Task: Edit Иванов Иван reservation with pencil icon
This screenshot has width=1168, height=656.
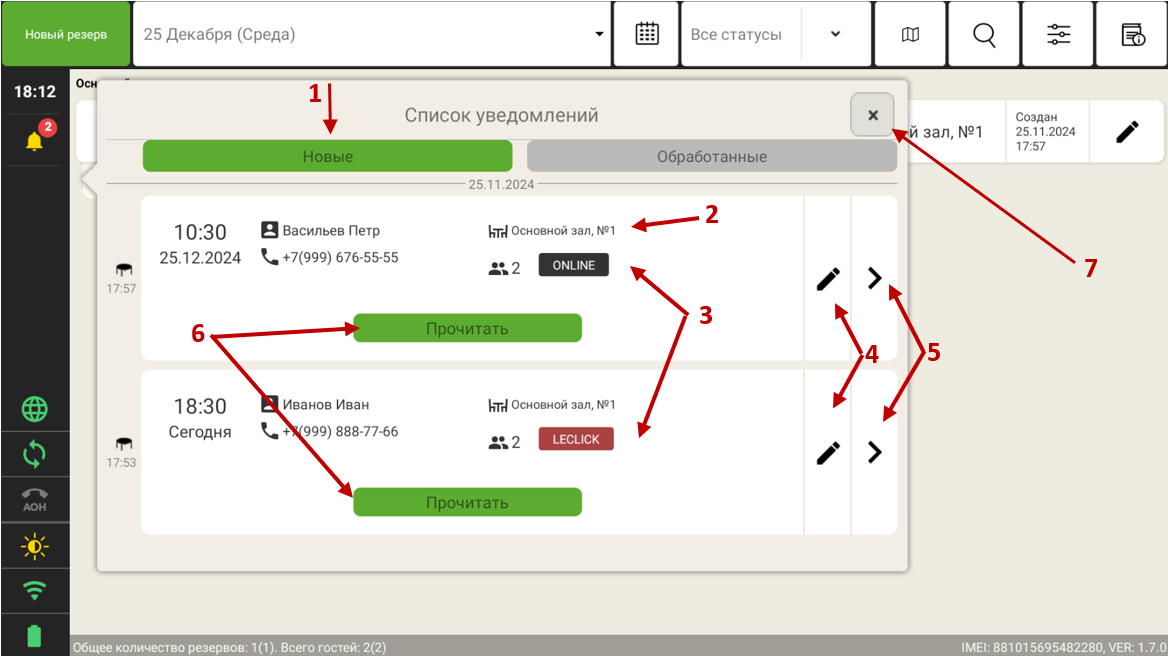Action: [828, 453]
